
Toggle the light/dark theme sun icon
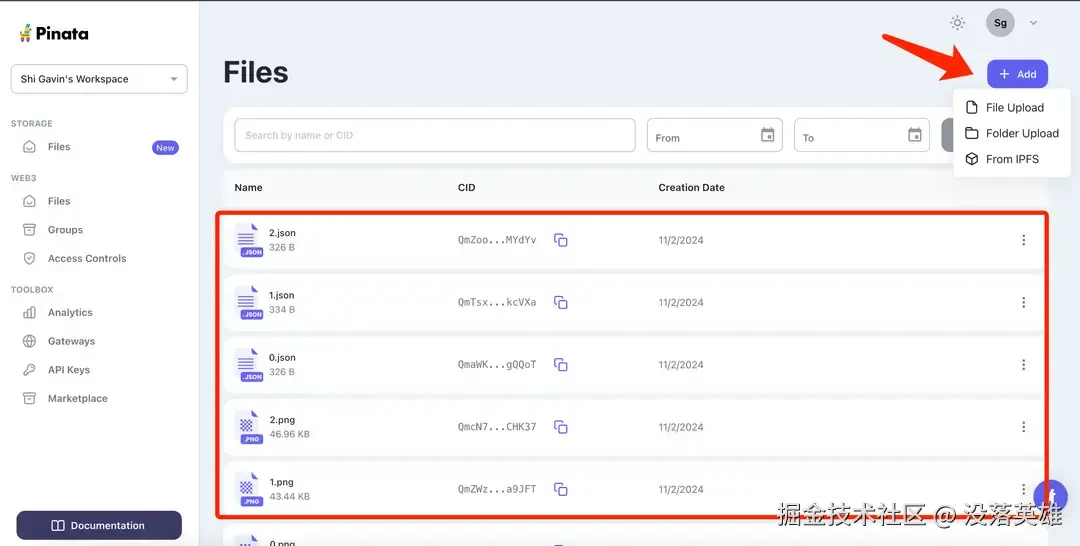(957, 23)
